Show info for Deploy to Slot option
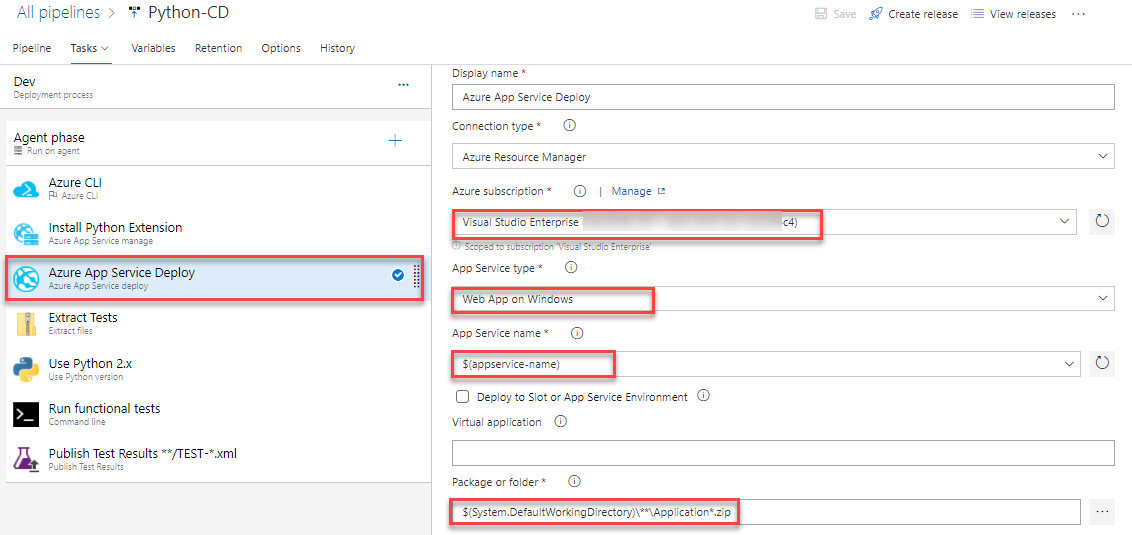 pos(705,396)
